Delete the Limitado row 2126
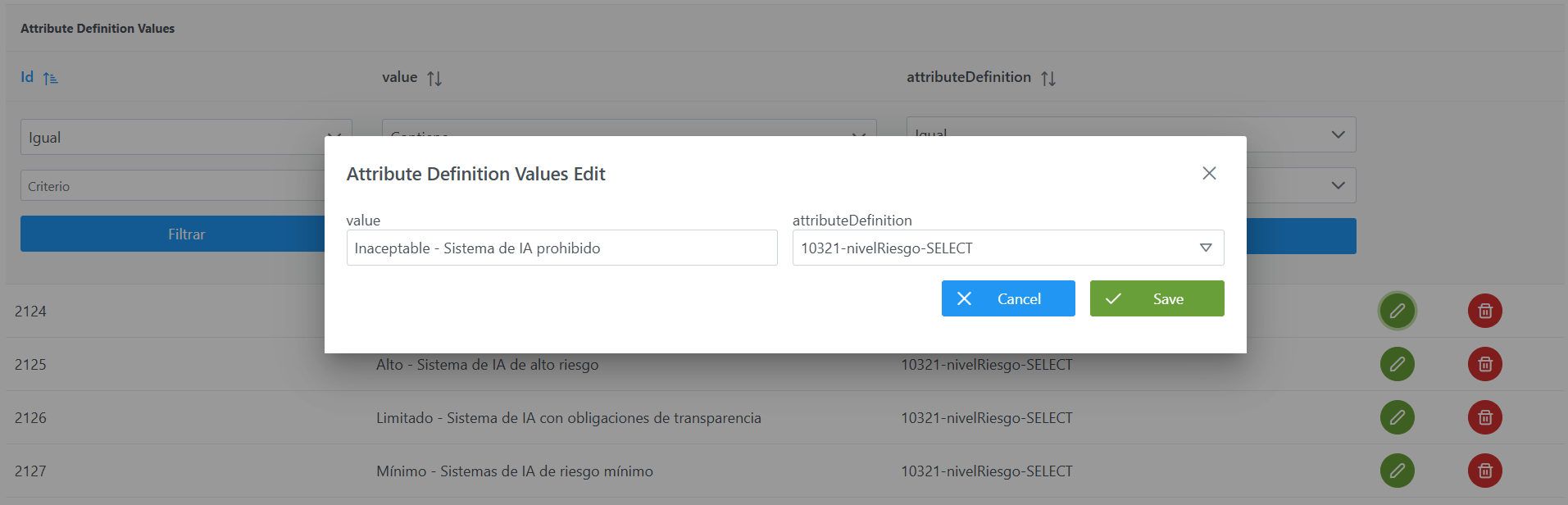The image size is (1568, 505). tap(1484, 417)
